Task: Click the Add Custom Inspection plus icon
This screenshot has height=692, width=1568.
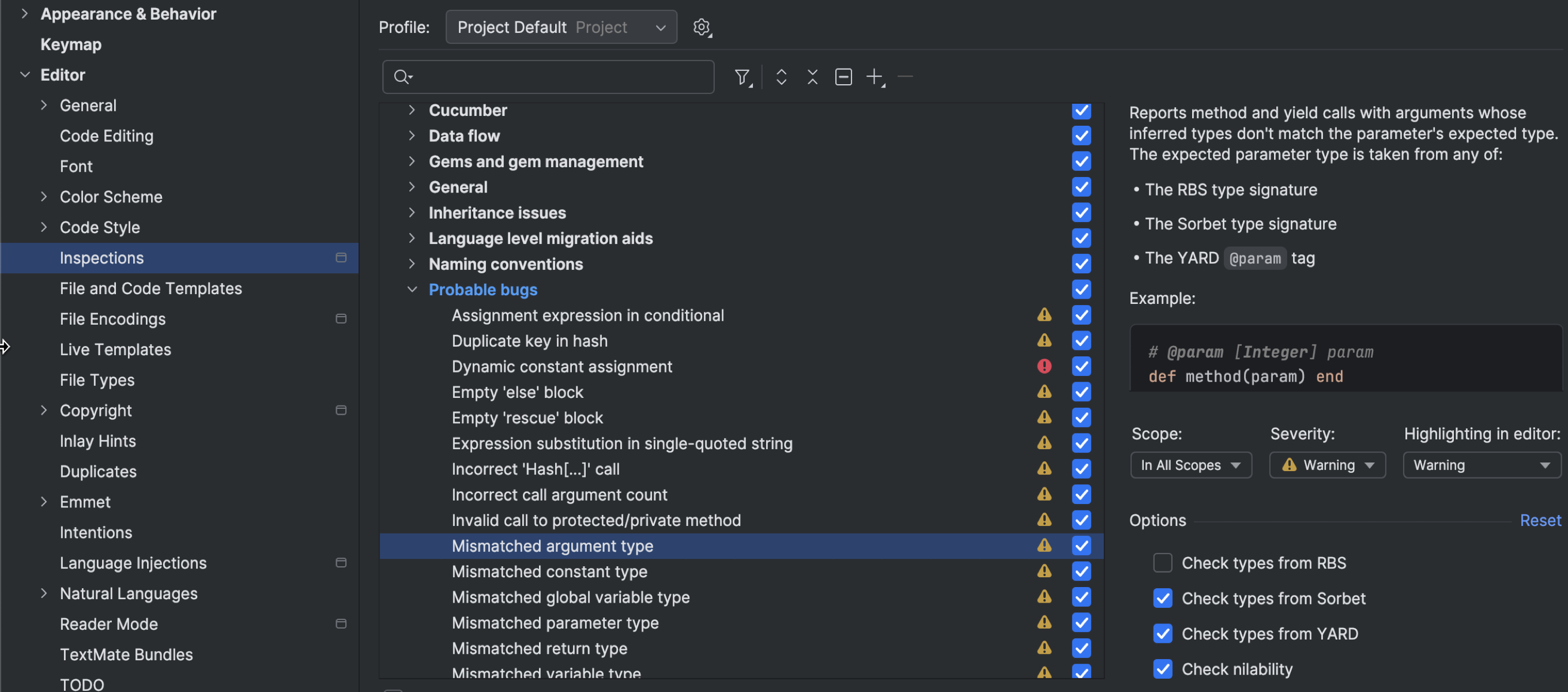Action: (875, 77)
